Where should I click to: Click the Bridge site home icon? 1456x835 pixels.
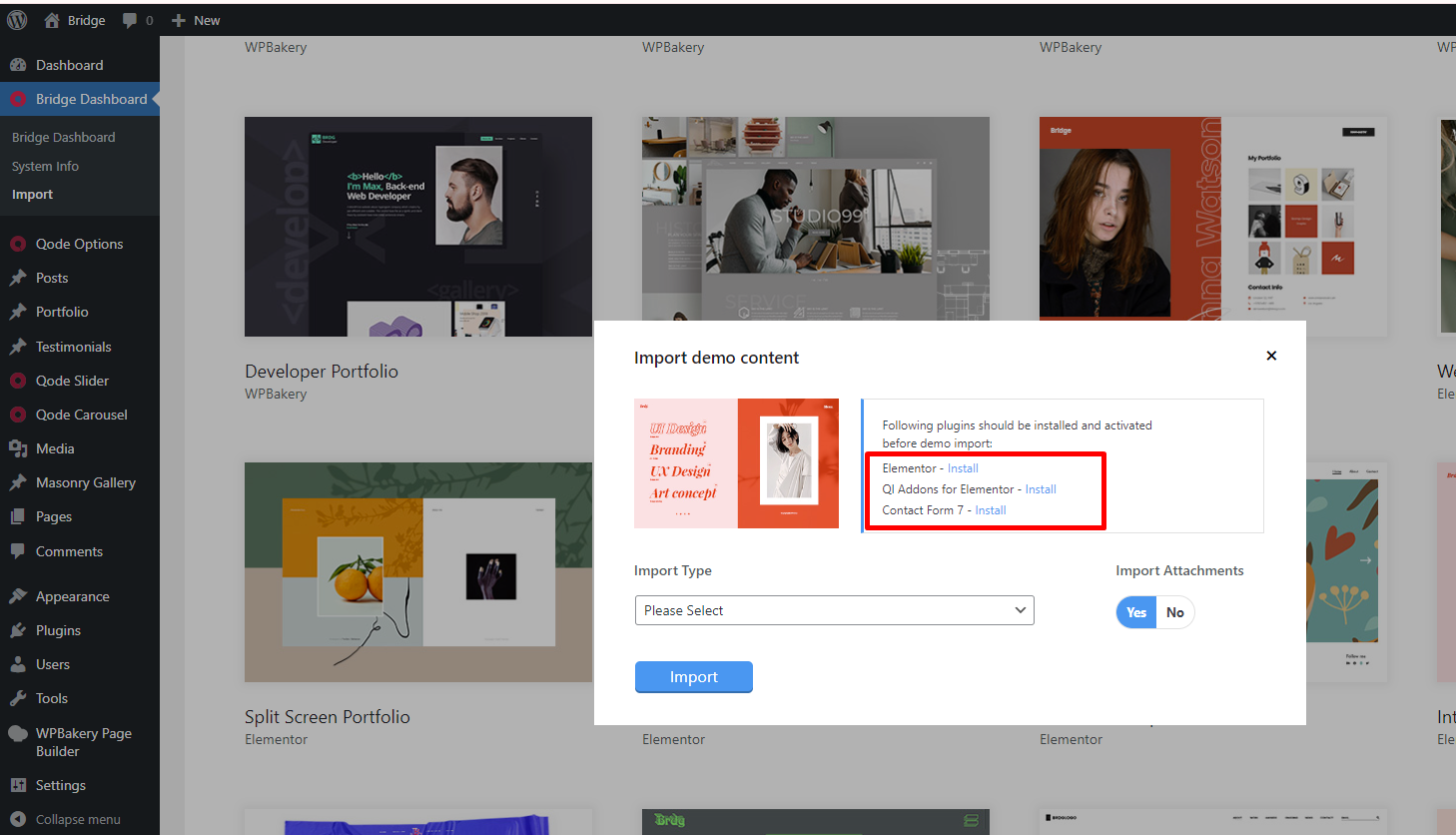[52, 20]
